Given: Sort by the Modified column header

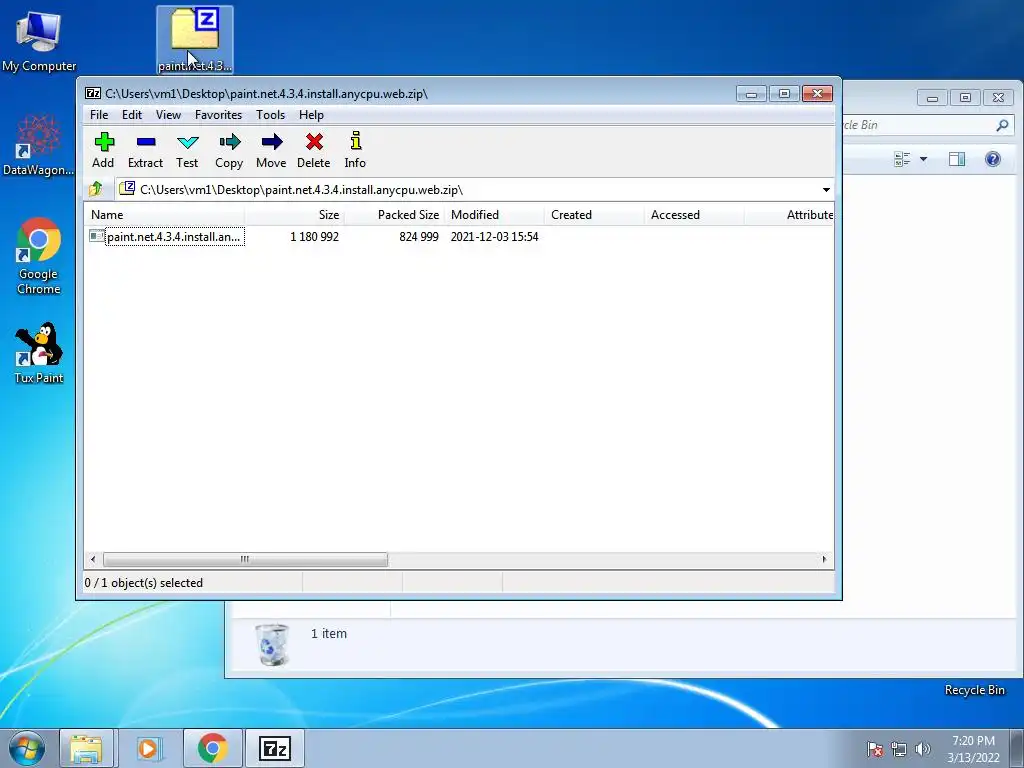Looking at the screenshot, I should pyautogui.click(x=494, y=215).
